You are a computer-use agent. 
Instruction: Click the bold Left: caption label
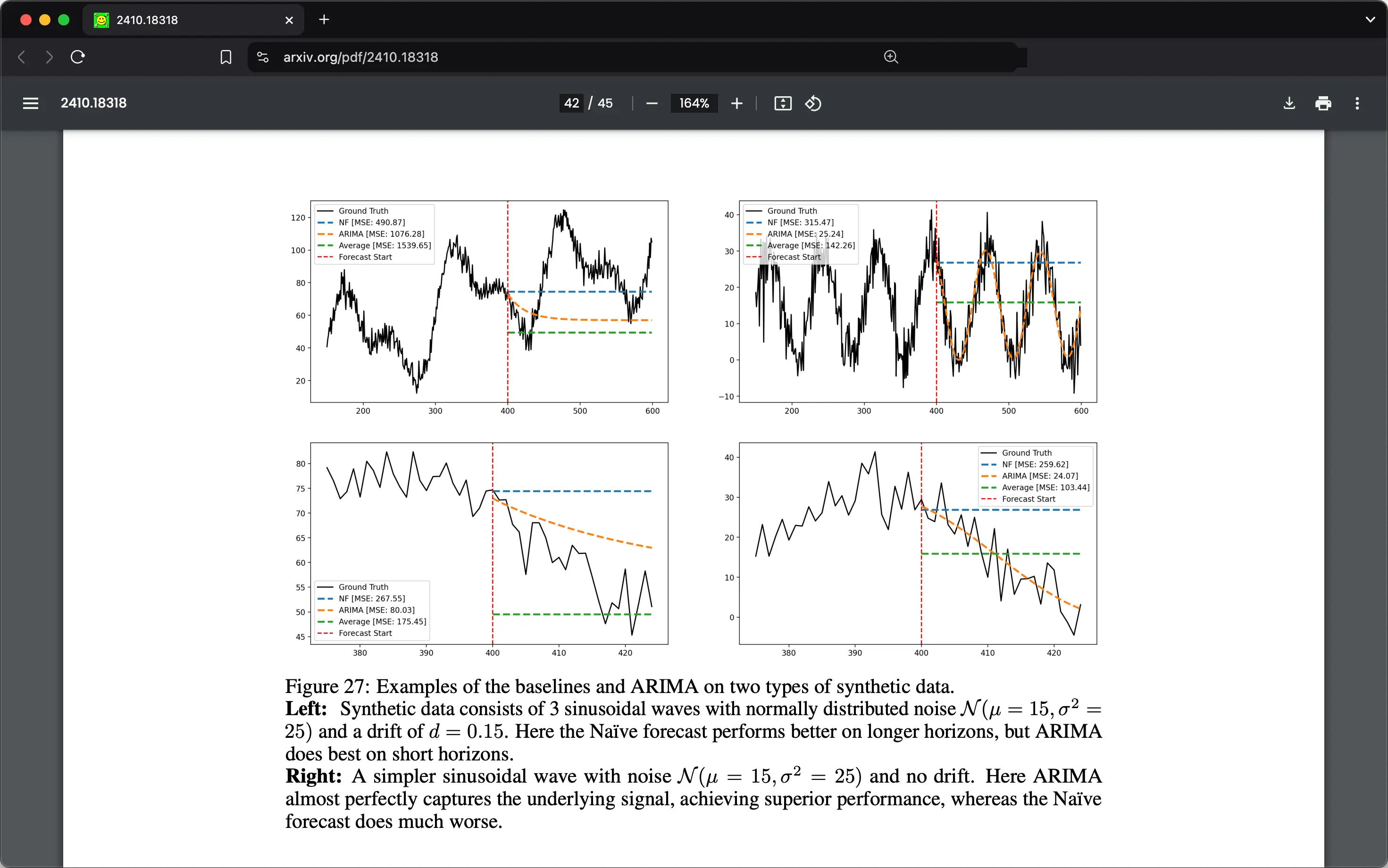[306, 709]
